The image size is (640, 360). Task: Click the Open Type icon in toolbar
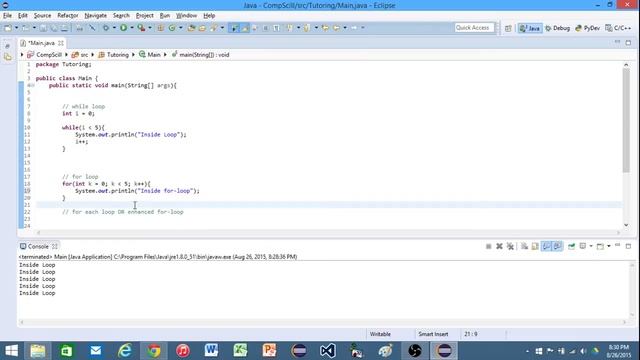[x=191, y=28]
